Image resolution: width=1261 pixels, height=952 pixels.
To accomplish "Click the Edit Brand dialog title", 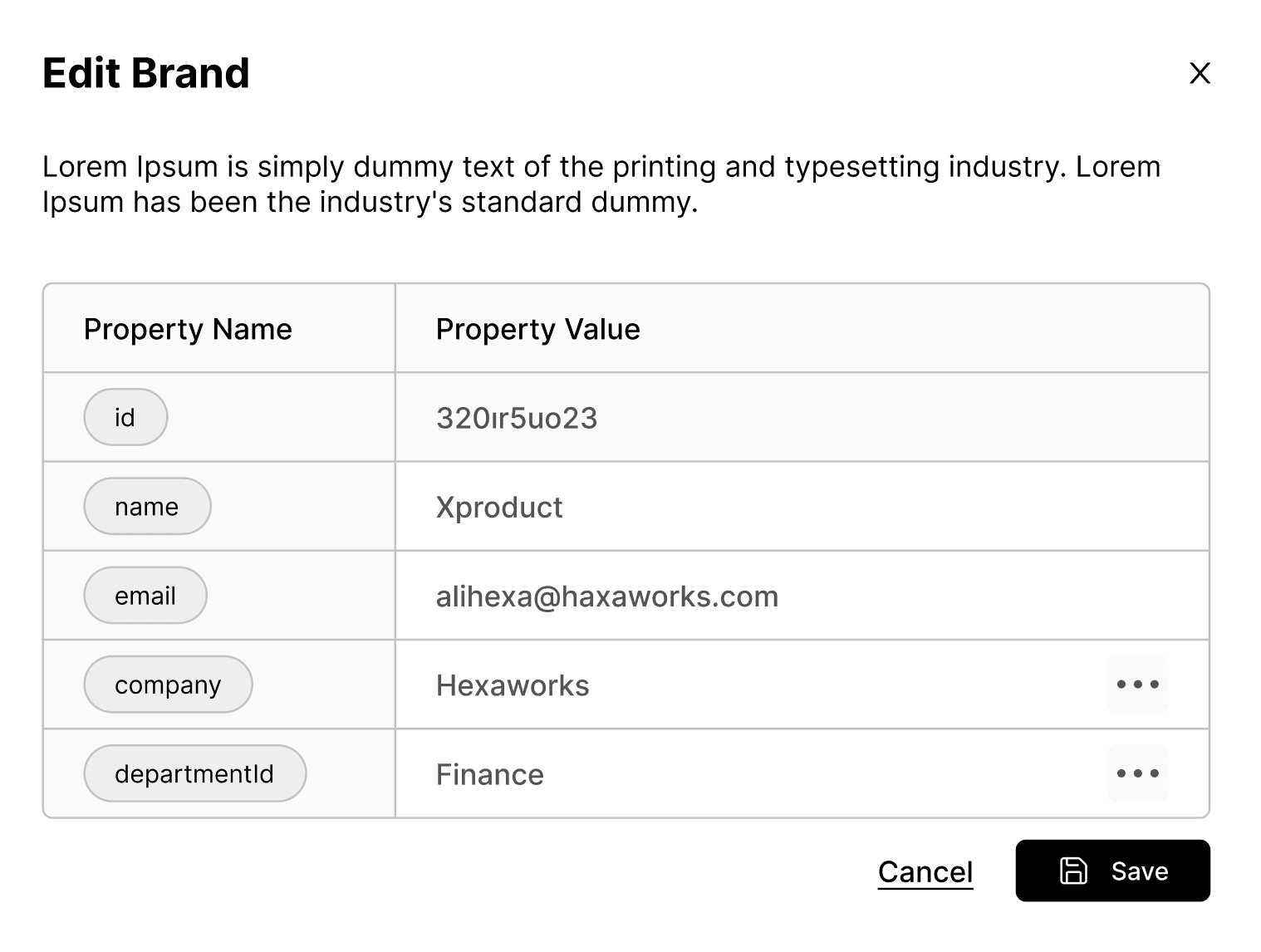I will point(146,73).
